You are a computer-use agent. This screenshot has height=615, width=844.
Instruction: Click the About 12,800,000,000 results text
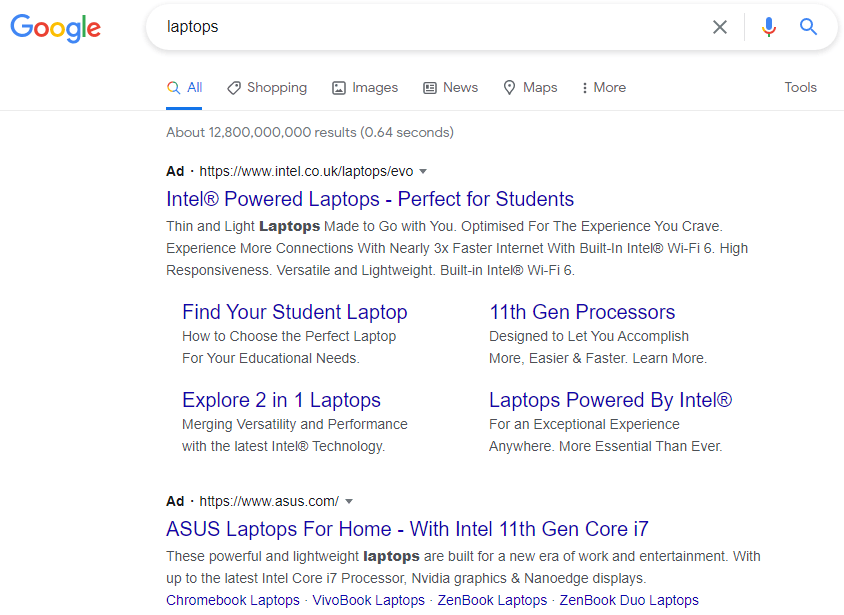pyautogui.click(x=310, y=132)
